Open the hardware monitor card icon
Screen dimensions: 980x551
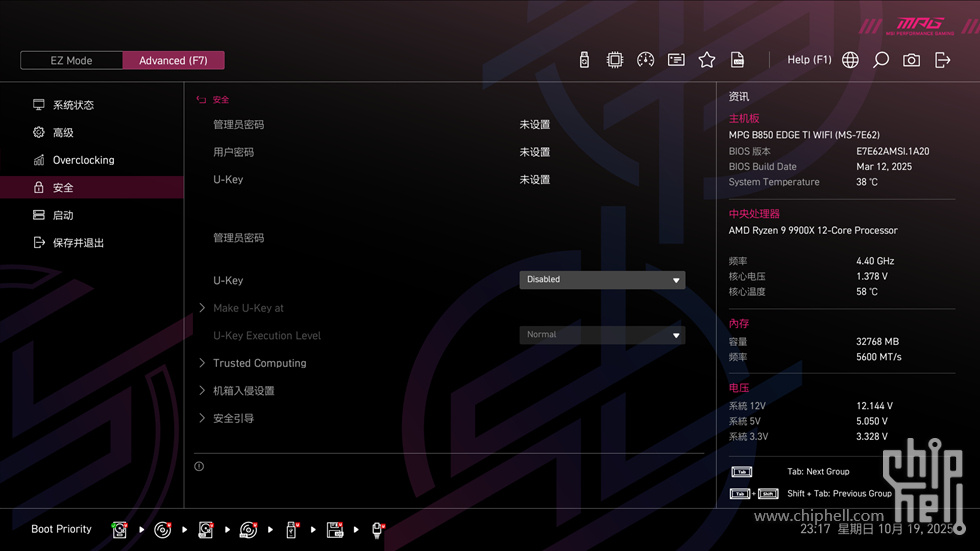[x=676, y=60]
